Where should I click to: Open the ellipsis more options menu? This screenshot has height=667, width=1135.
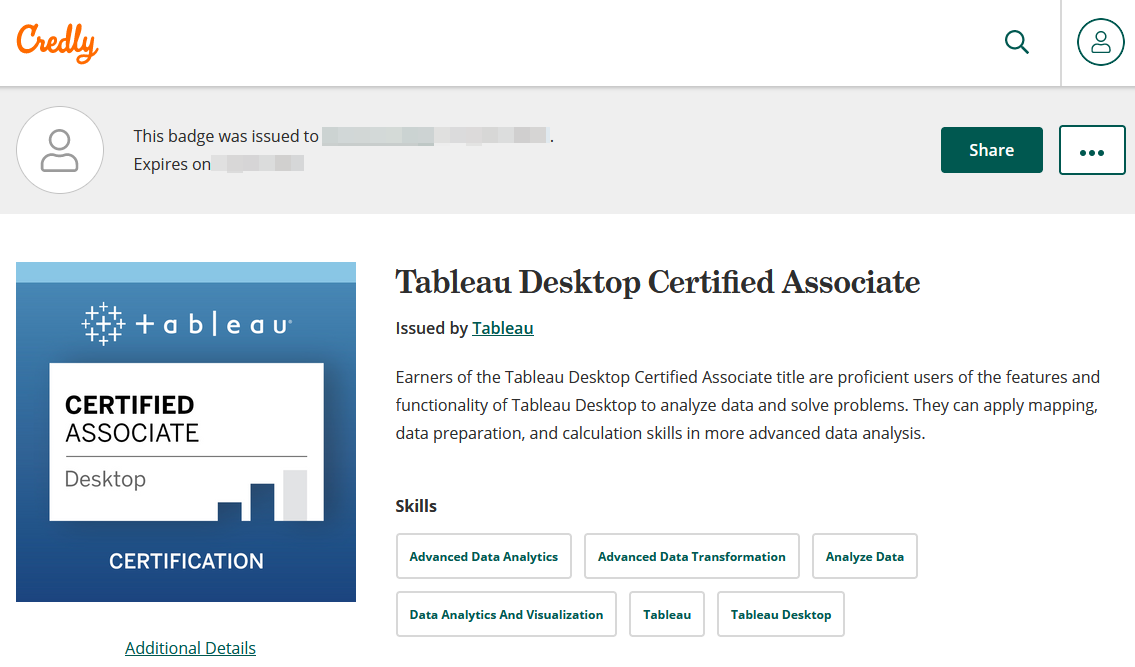pos(1091,149)
